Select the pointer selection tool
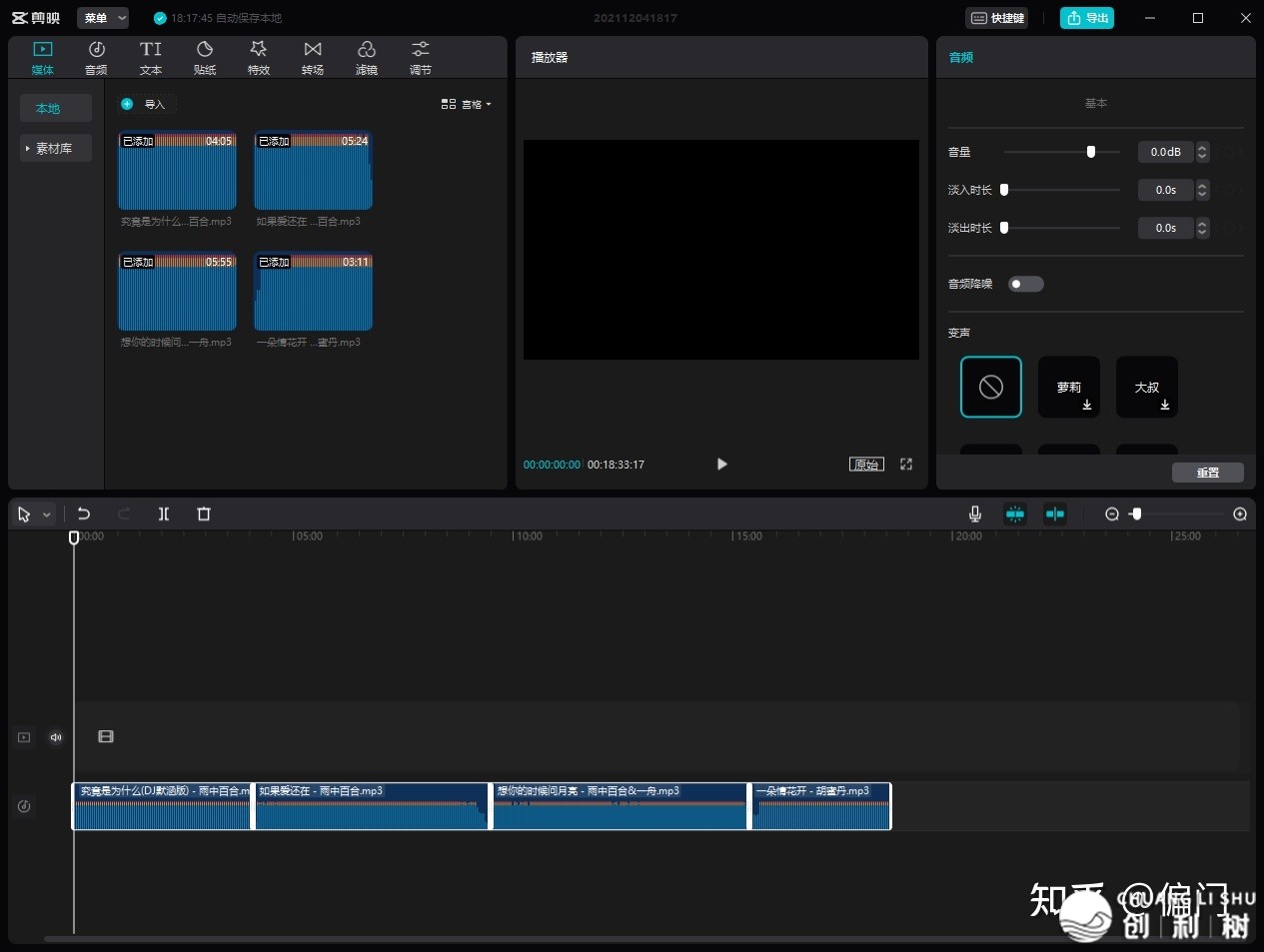 [24, 514]
